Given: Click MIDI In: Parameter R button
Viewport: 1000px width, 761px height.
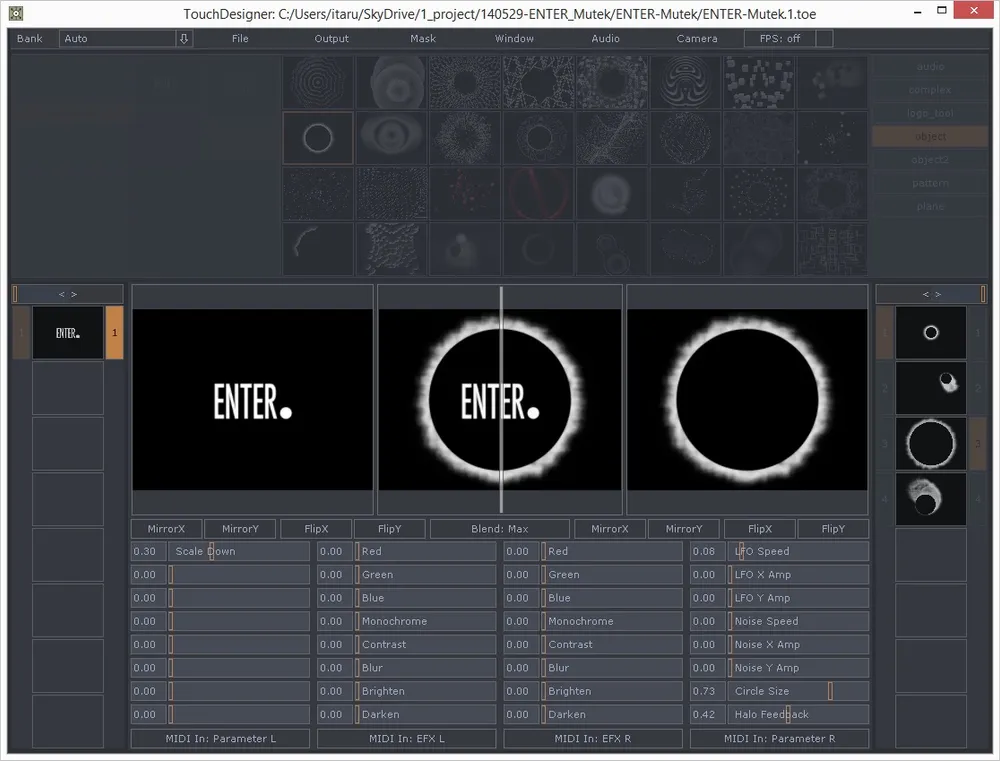Looking at the screenshot, I should coord(779,739).
